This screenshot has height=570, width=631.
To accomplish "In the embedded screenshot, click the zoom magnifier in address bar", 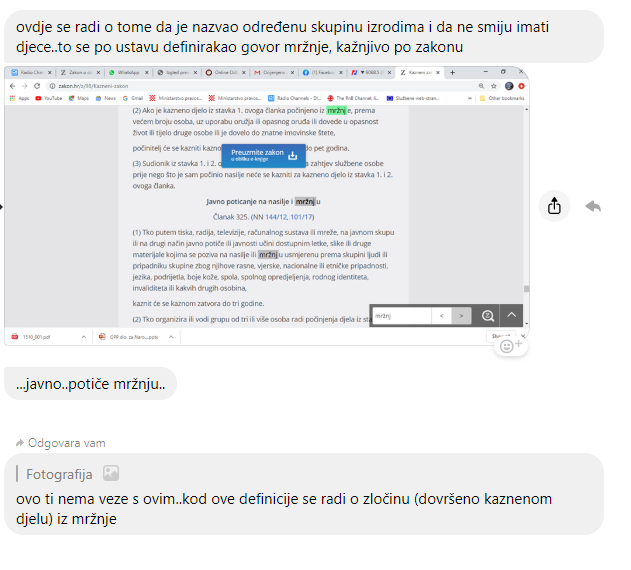I will click(481, 86).
